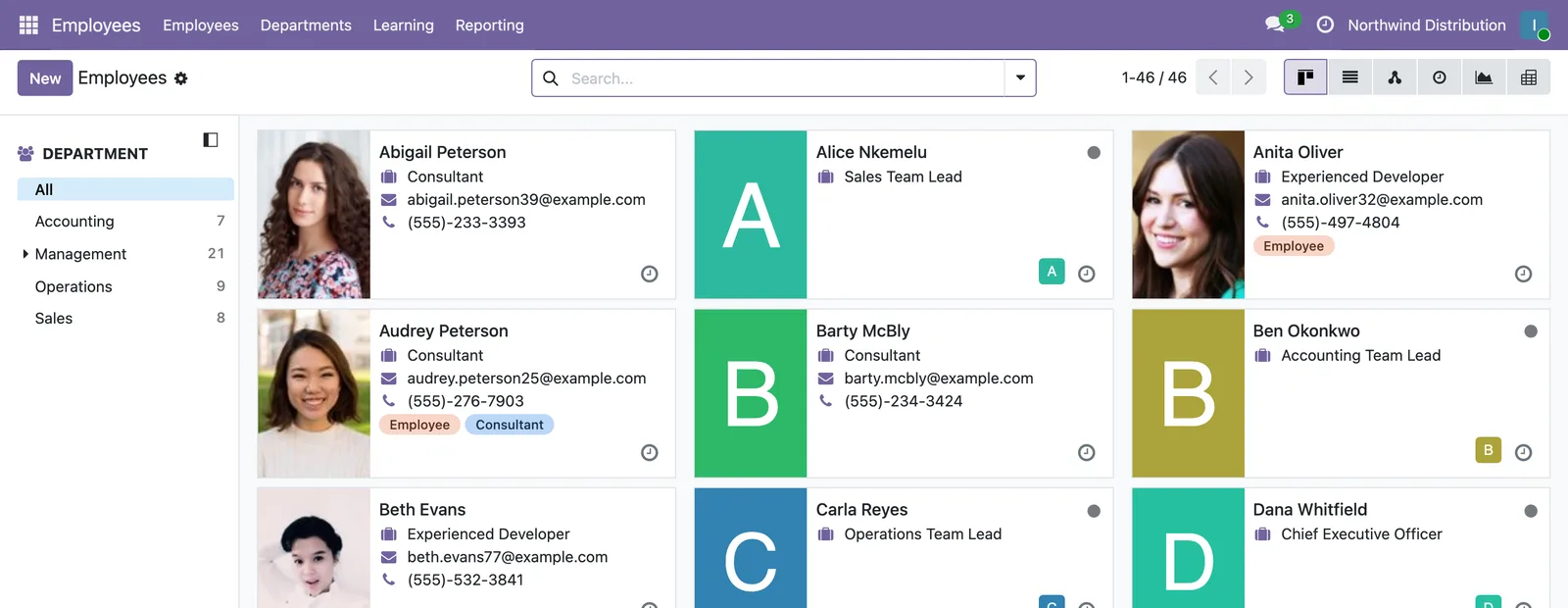1568x608 pixels.
Task: Switch to Graph view
Action: pos(1484,77)
